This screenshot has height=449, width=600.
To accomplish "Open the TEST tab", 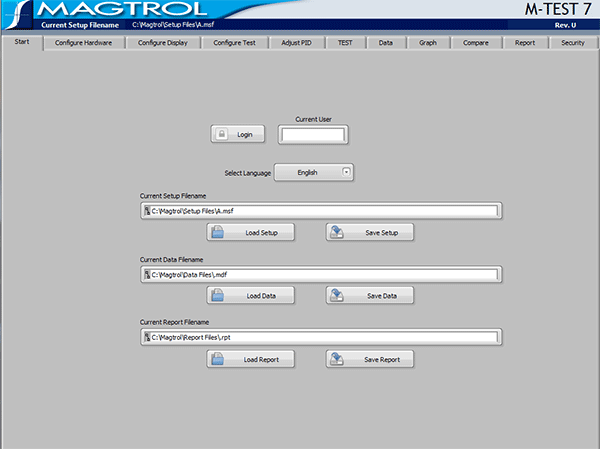I will (345, 42).
